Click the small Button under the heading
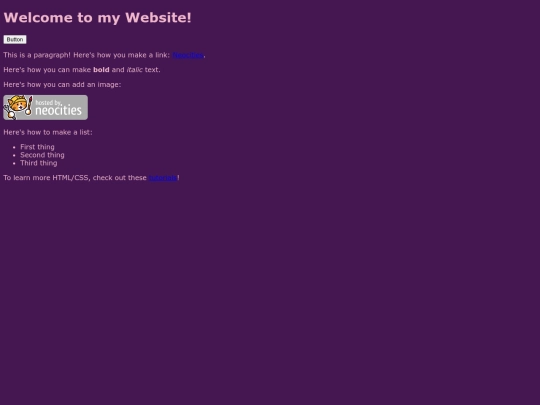The width and height of the screenshot is (540, 405). pyautogui.click(x=15, y=40)
